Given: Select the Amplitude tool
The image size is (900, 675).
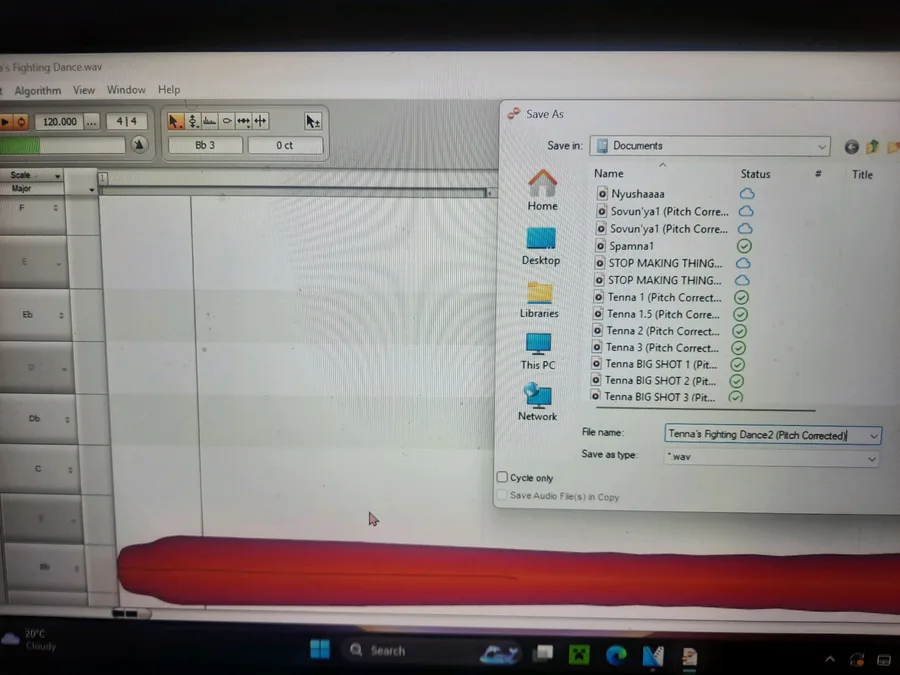Looking at the screenshot, I should pyautogui.click(x=227, y=121).
